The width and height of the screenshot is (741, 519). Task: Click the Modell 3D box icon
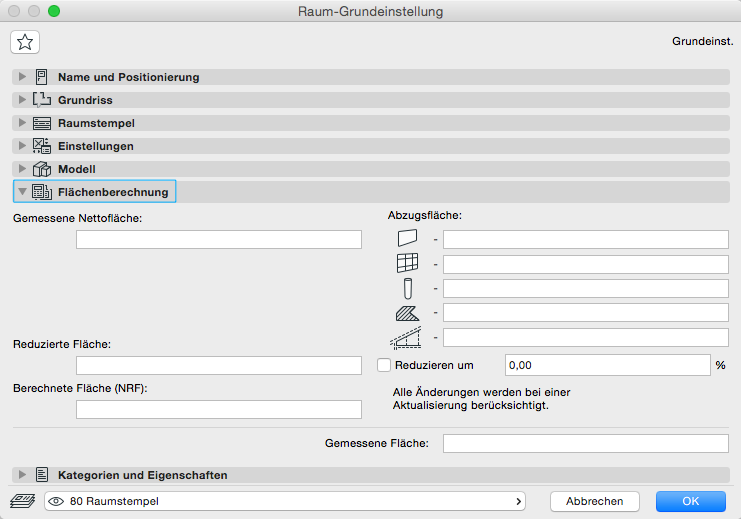pos(42,169)
